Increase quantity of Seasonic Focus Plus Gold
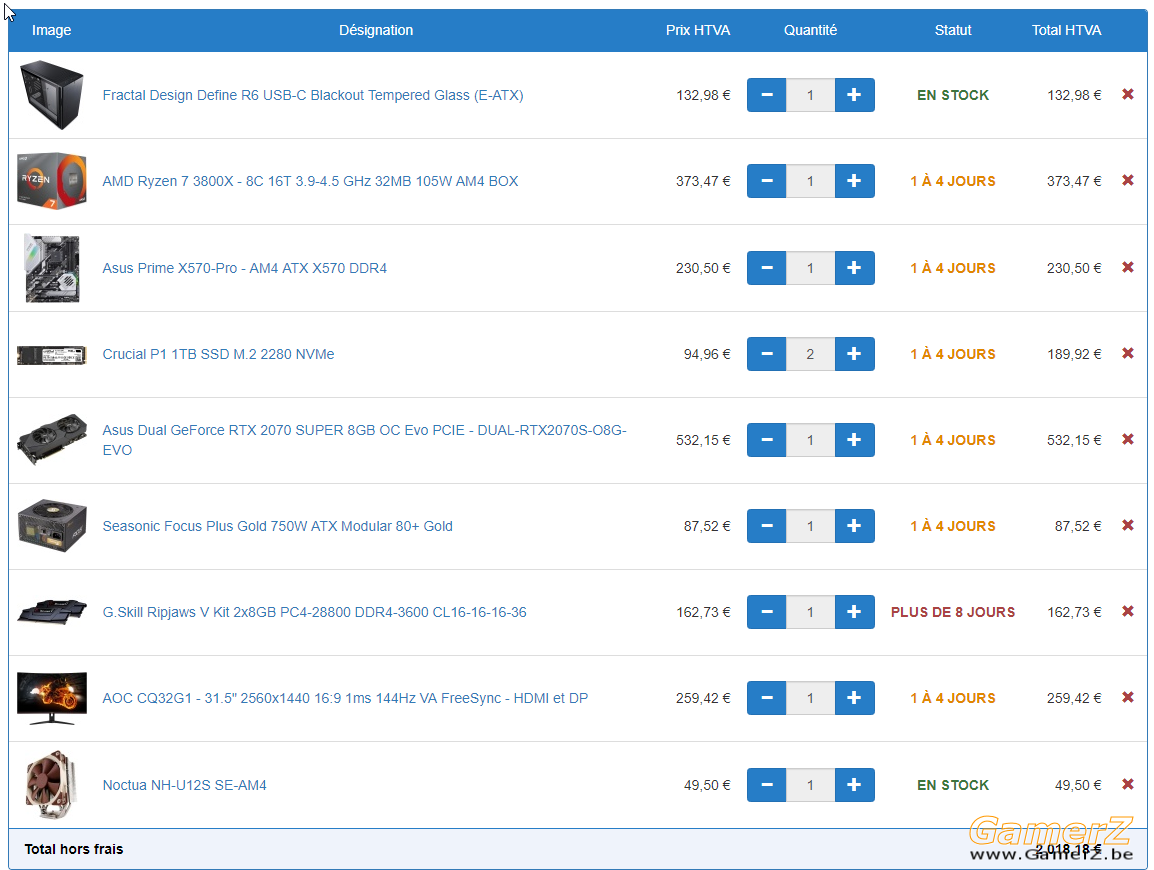This screenshot has height=870, width=1154. pyautogui.click(x=854, y=526)
